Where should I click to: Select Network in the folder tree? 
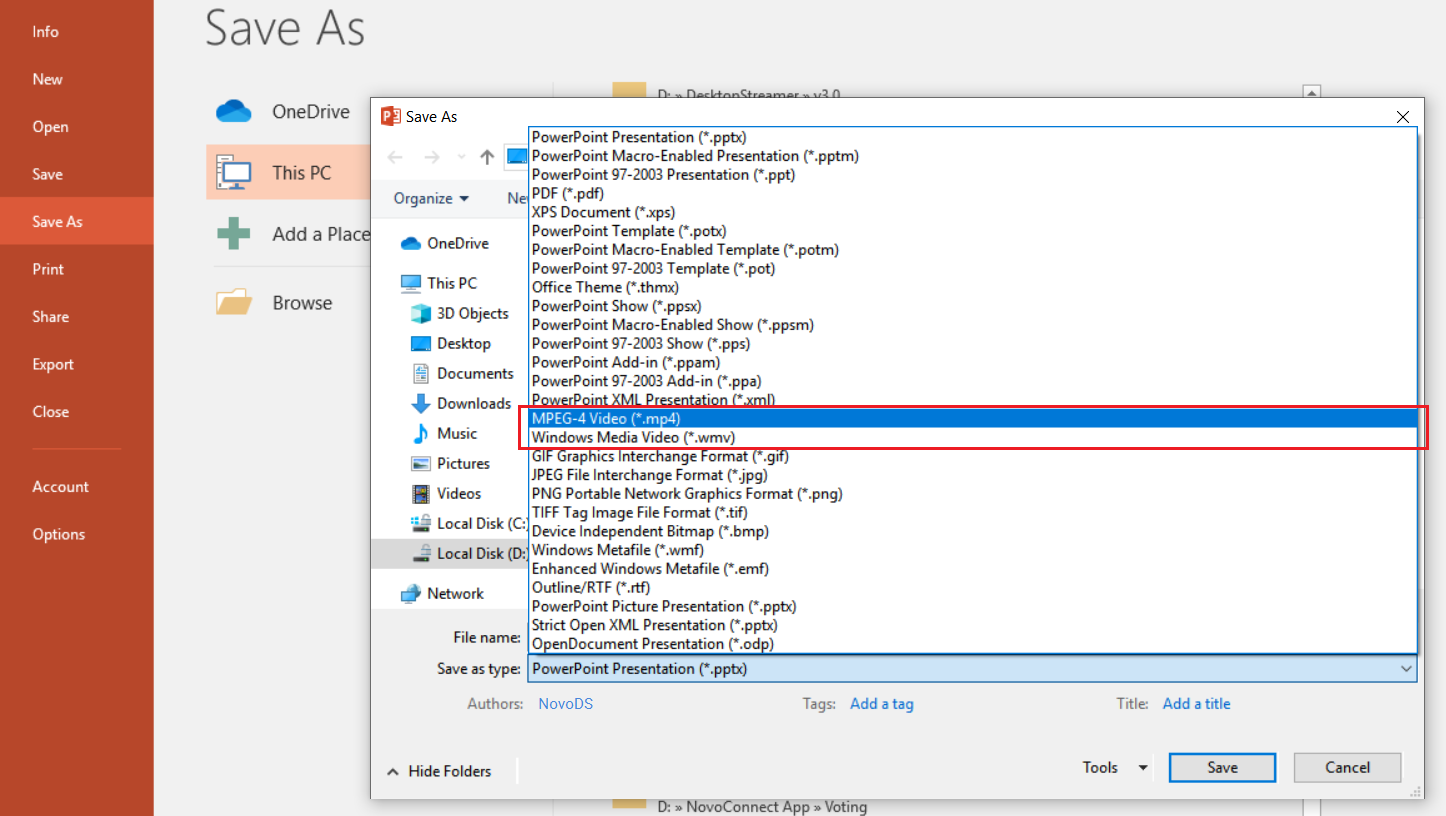pos(442,593)
